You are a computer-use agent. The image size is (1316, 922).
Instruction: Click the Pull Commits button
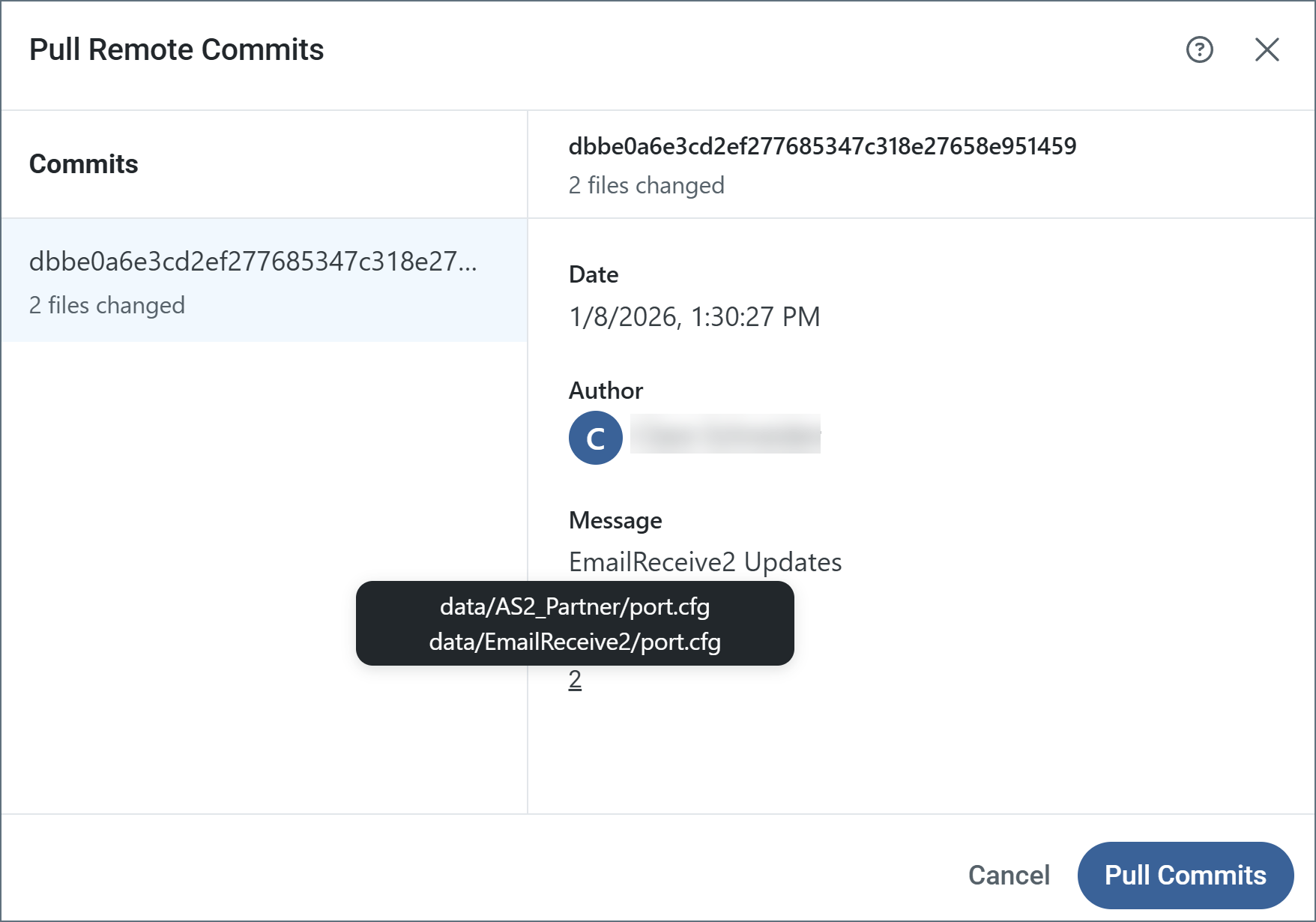pyautogui.click(x=1185, y=875)
